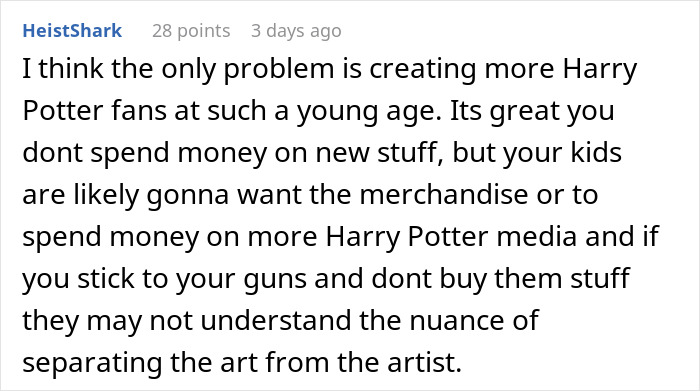
Task: Click the word problem in the comment
Action: [279, 69]
